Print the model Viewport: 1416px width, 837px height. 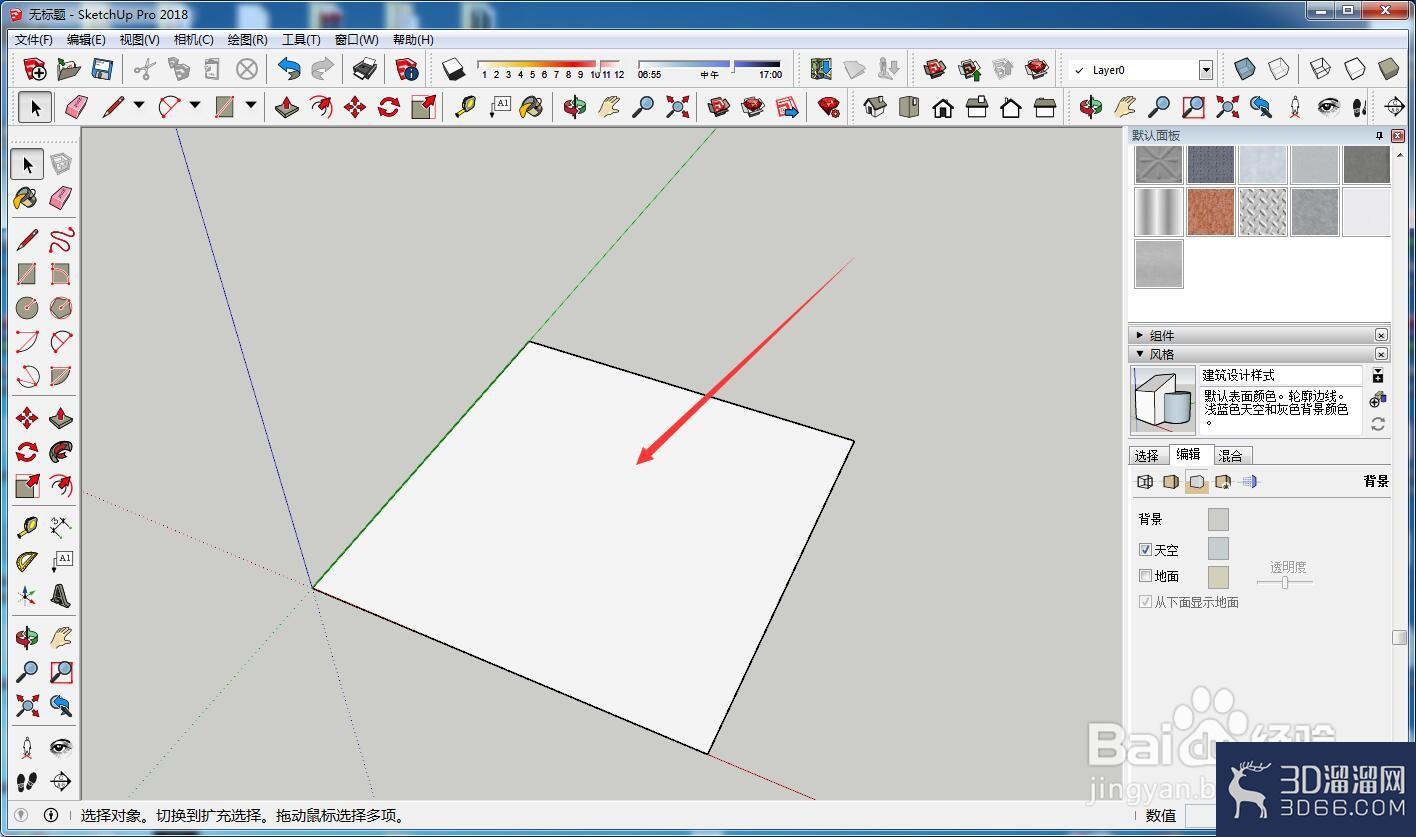point(365,69)
